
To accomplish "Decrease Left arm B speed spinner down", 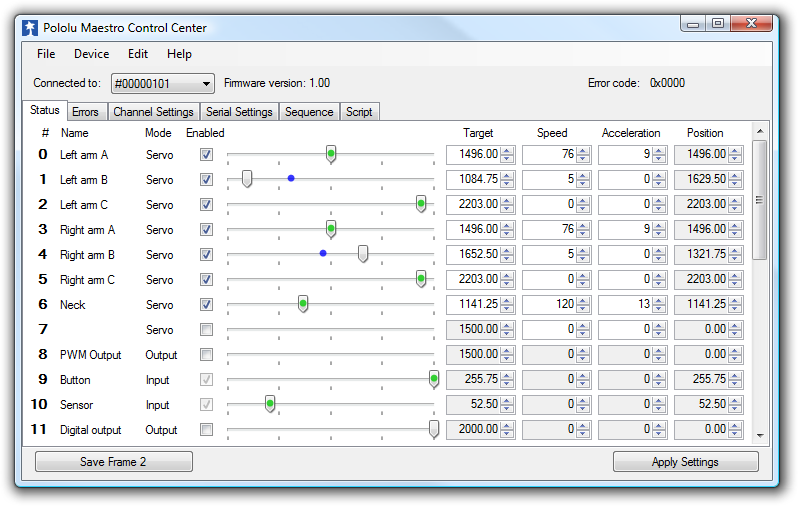I will point(583,183).
